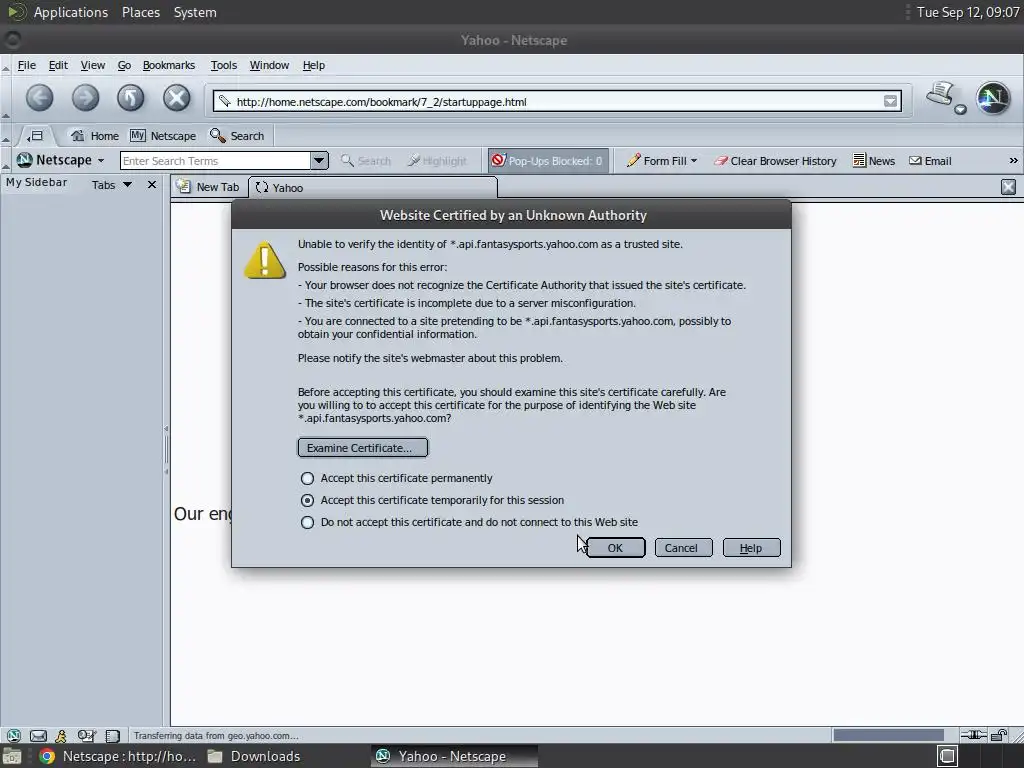This screenshot has height=768, width=1024.
Task: Collapse the navigation toolbar grippy
Action: 5,99
